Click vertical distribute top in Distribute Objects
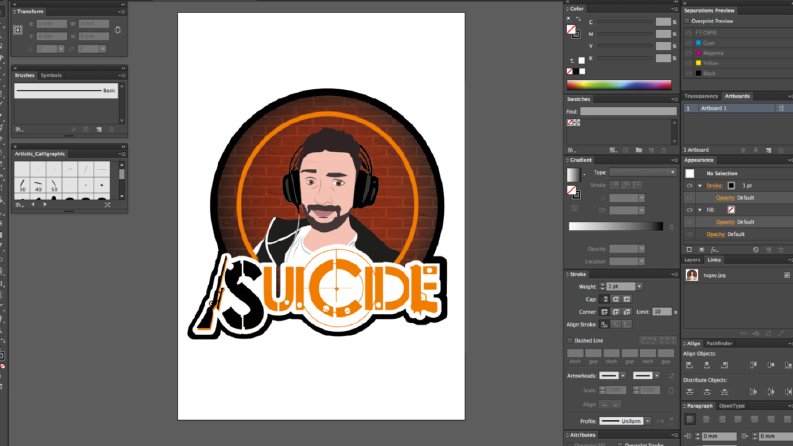Image resolution: width=793 pixels, height=446 pixels. pyautogui.click(x=690, y=392)
